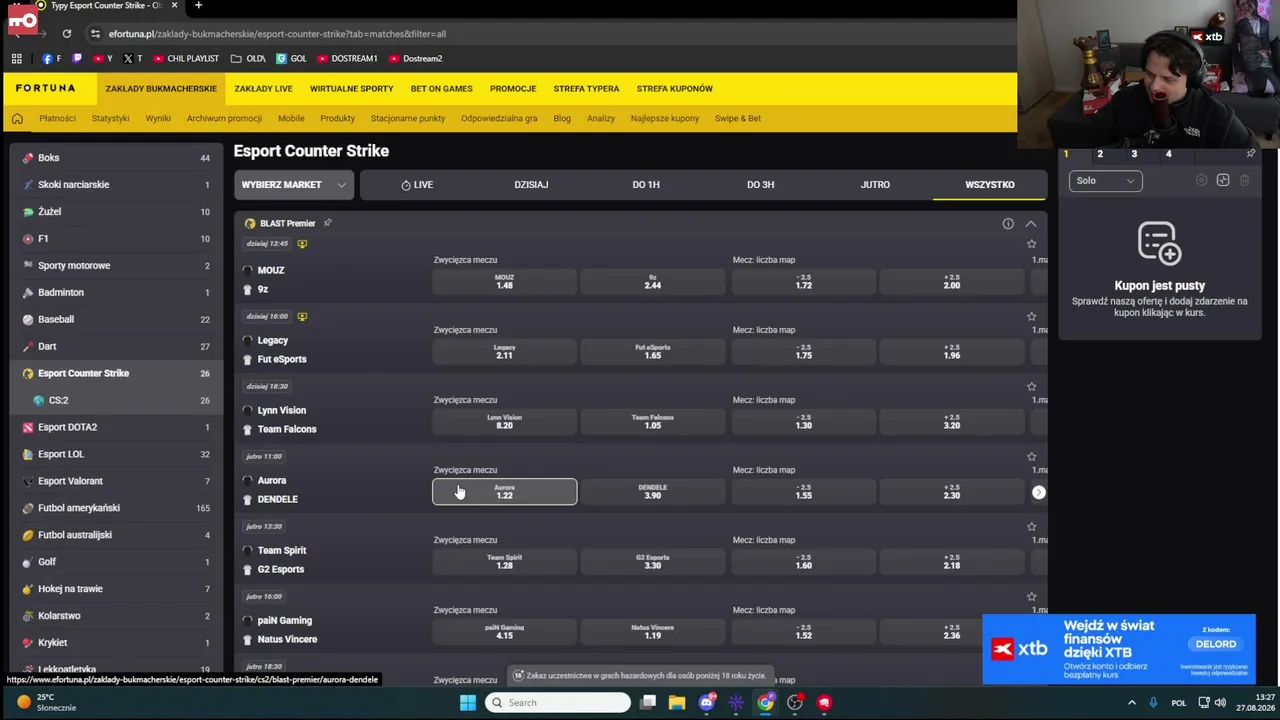Favorite the MOUZ vs 9z match
This screenshot has width=1280, height=720.
[1032, 244]
